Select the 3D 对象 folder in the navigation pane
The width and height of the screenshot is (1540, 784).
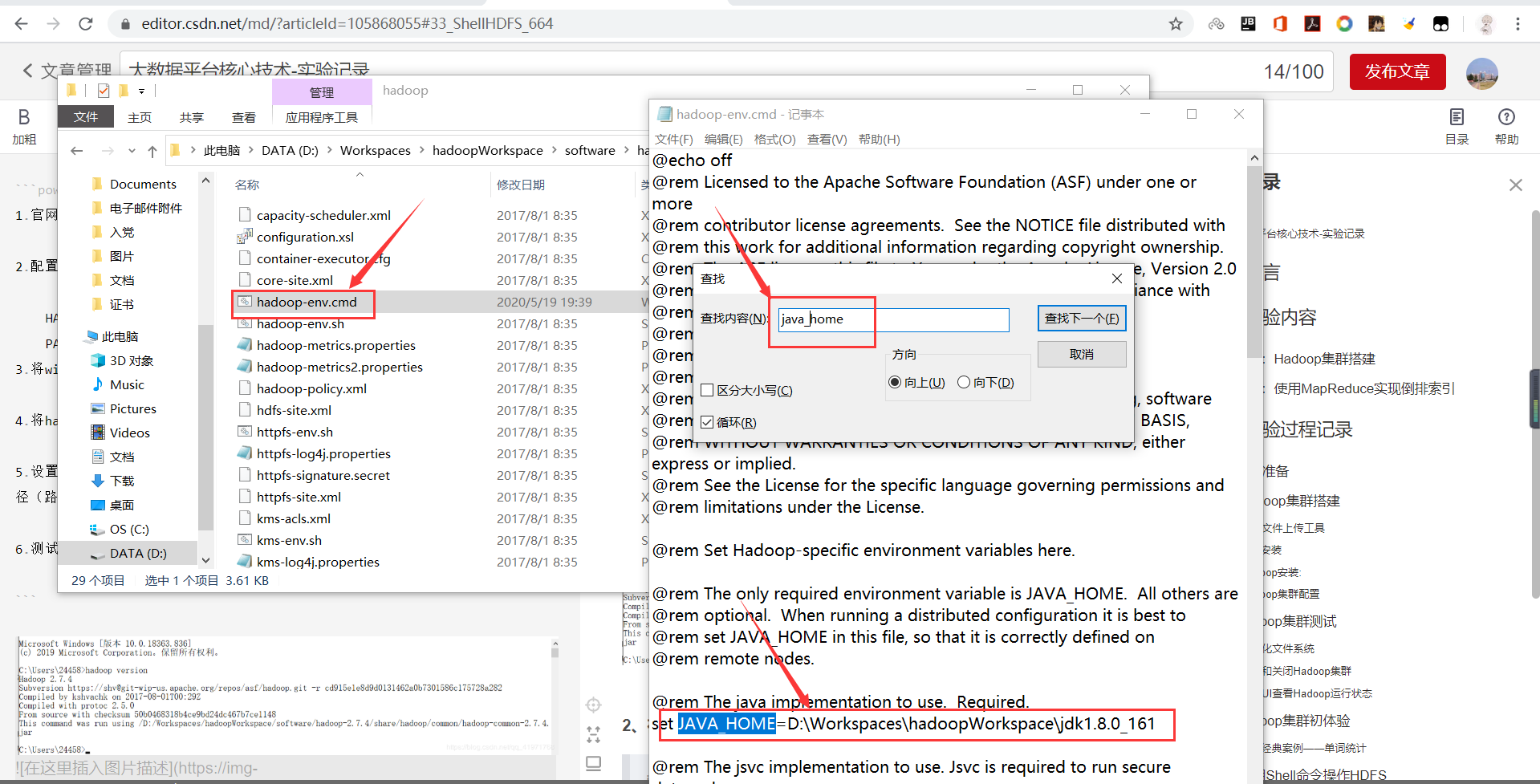131,360
